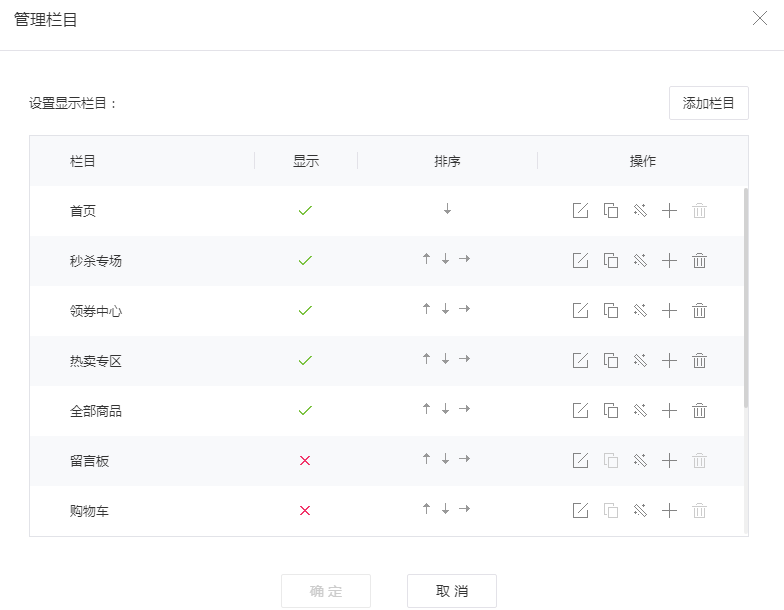Select the 留言板 row name
This screenshot has width=784, height=610.
pos(89,461)
